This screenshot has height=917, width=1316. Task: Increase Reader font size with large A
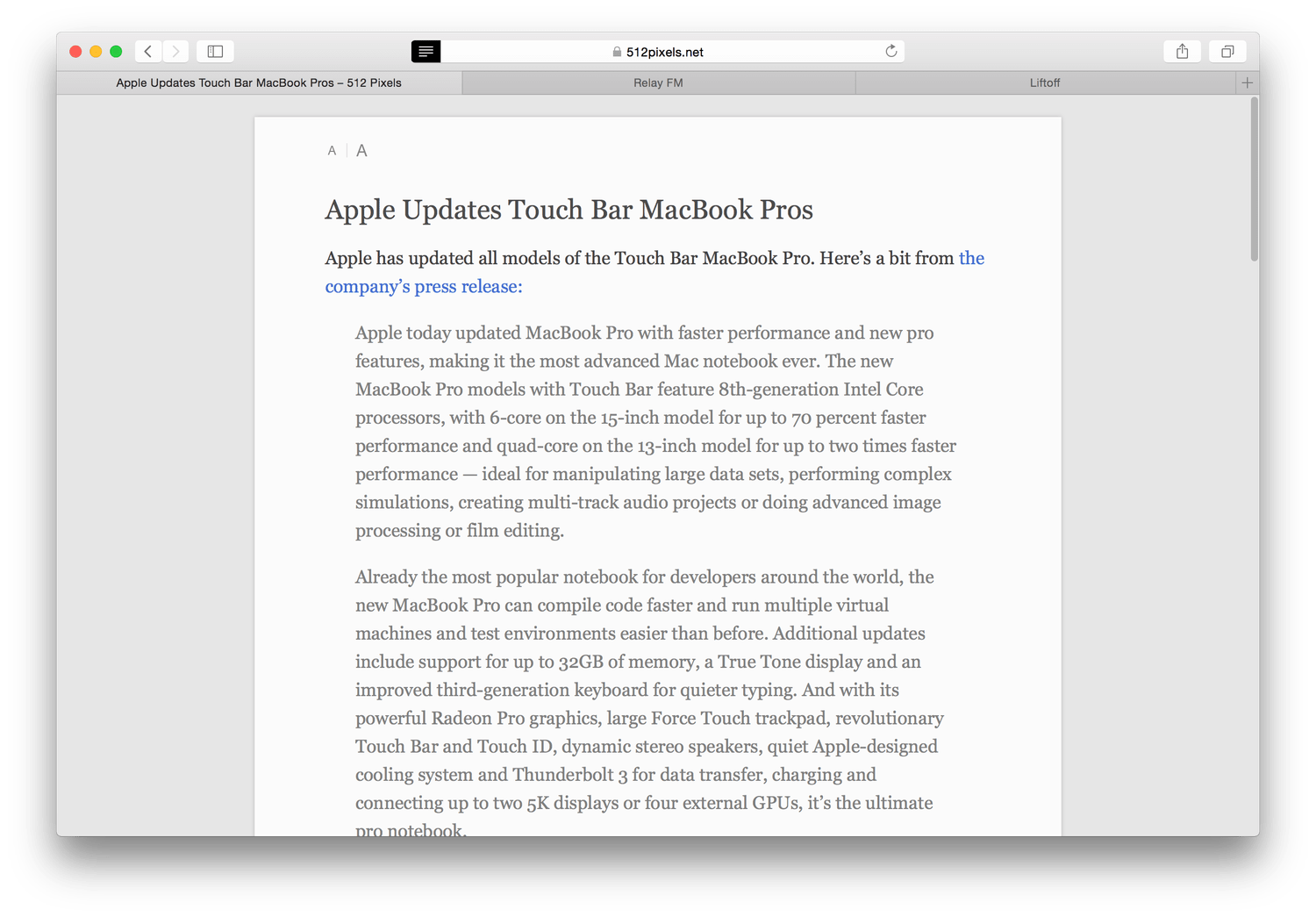click(361, 151)
